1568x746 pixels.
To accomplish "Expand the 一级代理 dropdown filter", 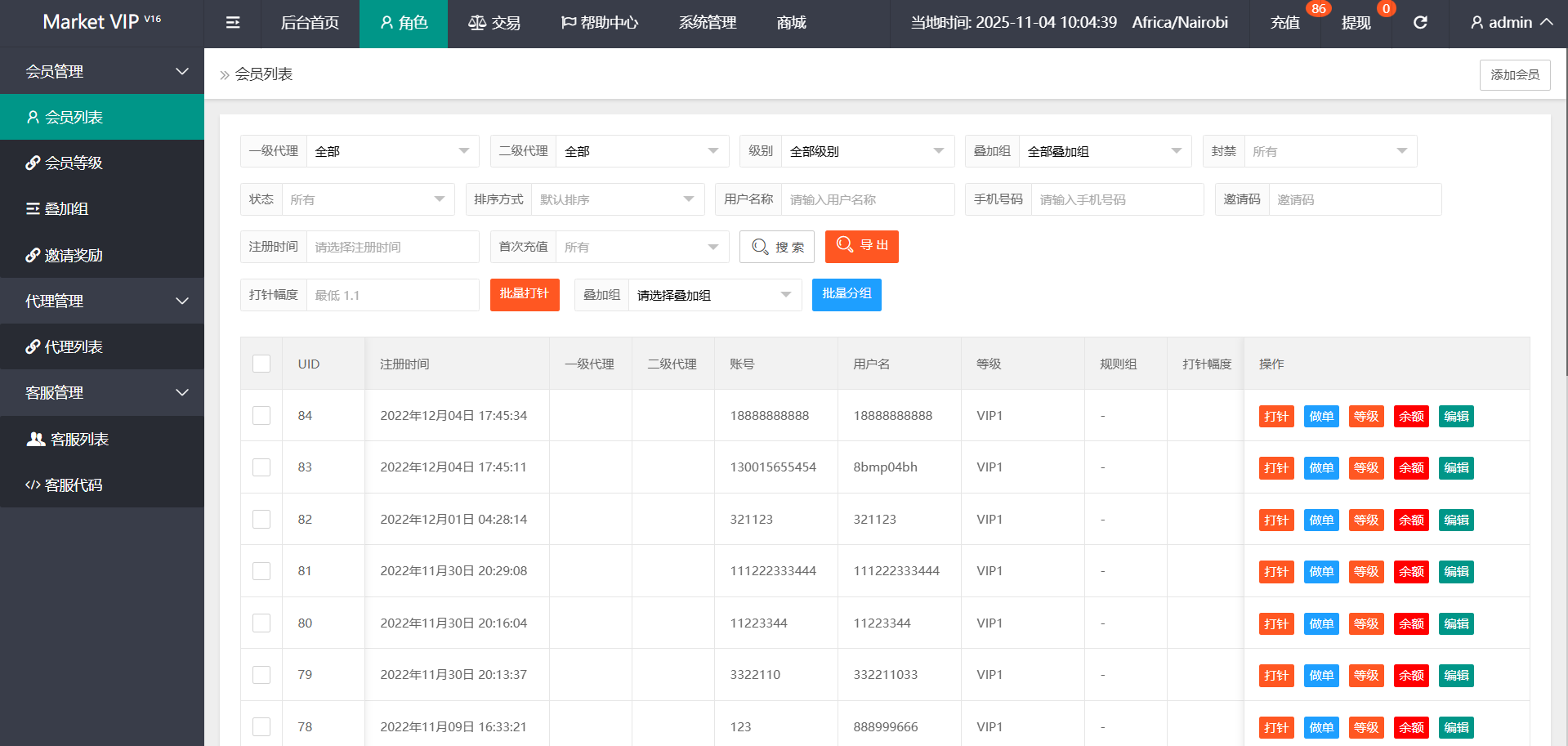I will click(x=392, y=151).
